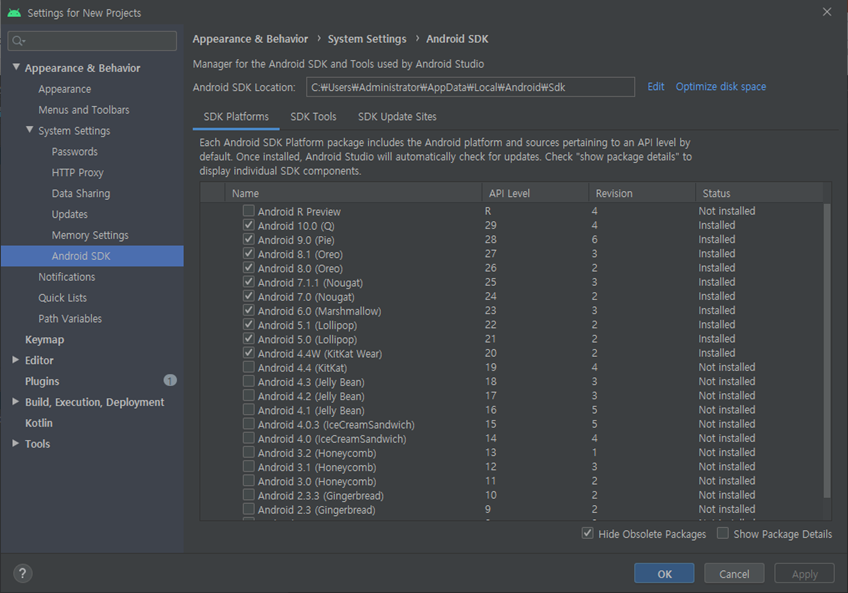Viewport: 848px width, 593px height.
Task: Close the Settings dialog window
Action: pyautogui.click(x=827, y=12)
